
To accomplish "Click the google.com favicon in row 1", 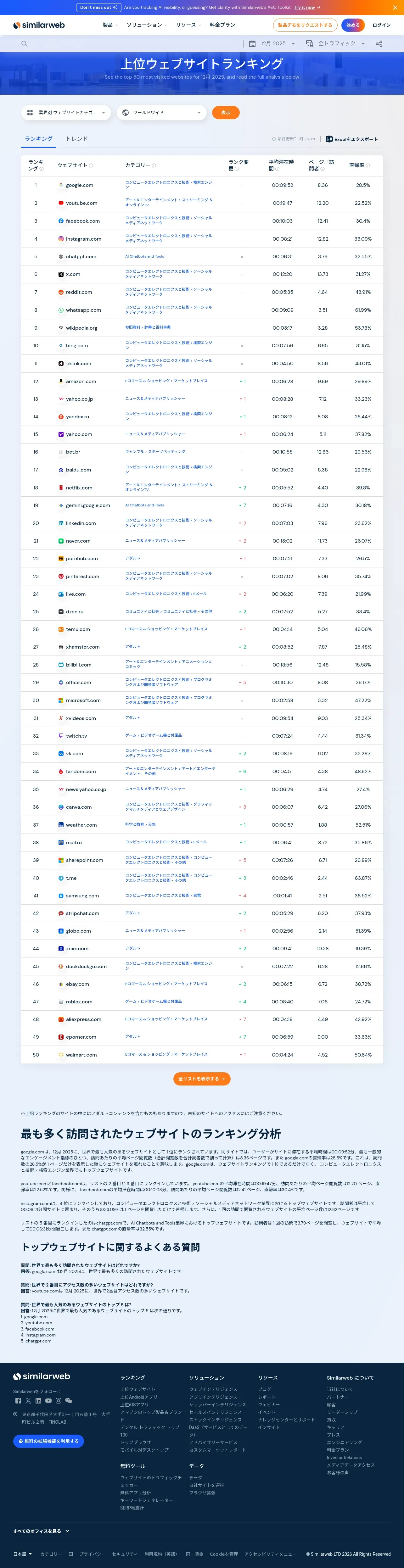I will pyautogui.click(x=61, y=185).
